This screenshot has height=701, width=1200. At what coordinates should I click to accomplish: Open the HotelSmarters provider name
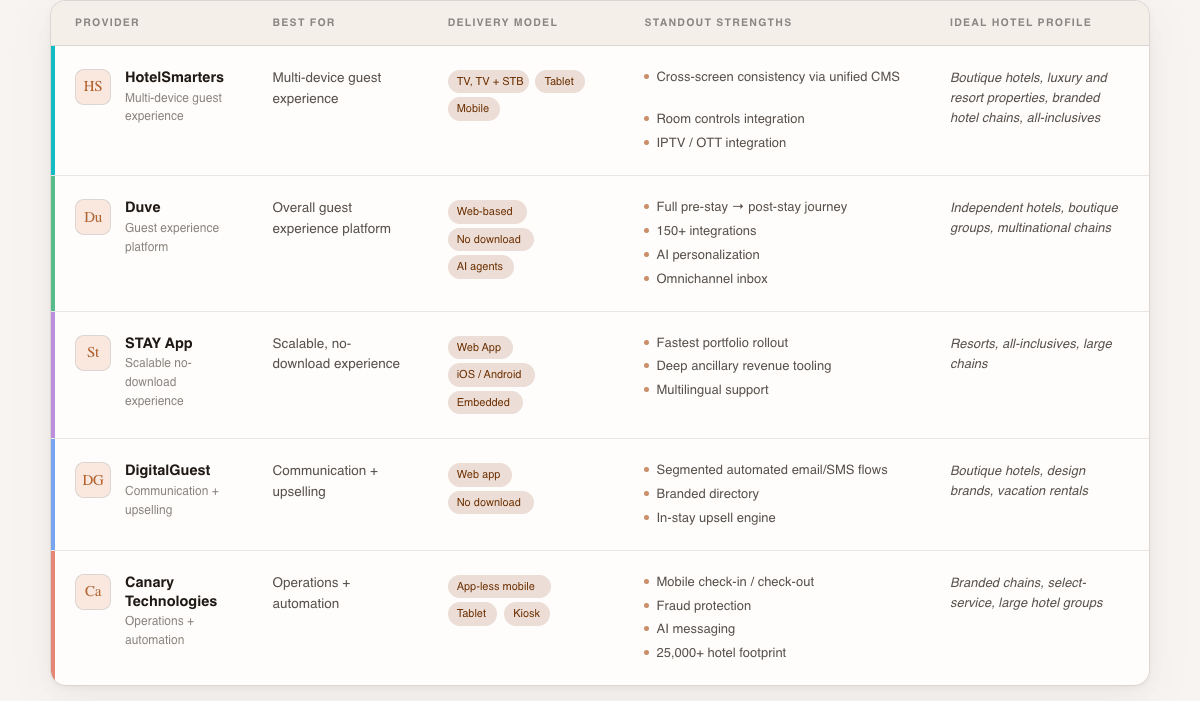[174, 77]
